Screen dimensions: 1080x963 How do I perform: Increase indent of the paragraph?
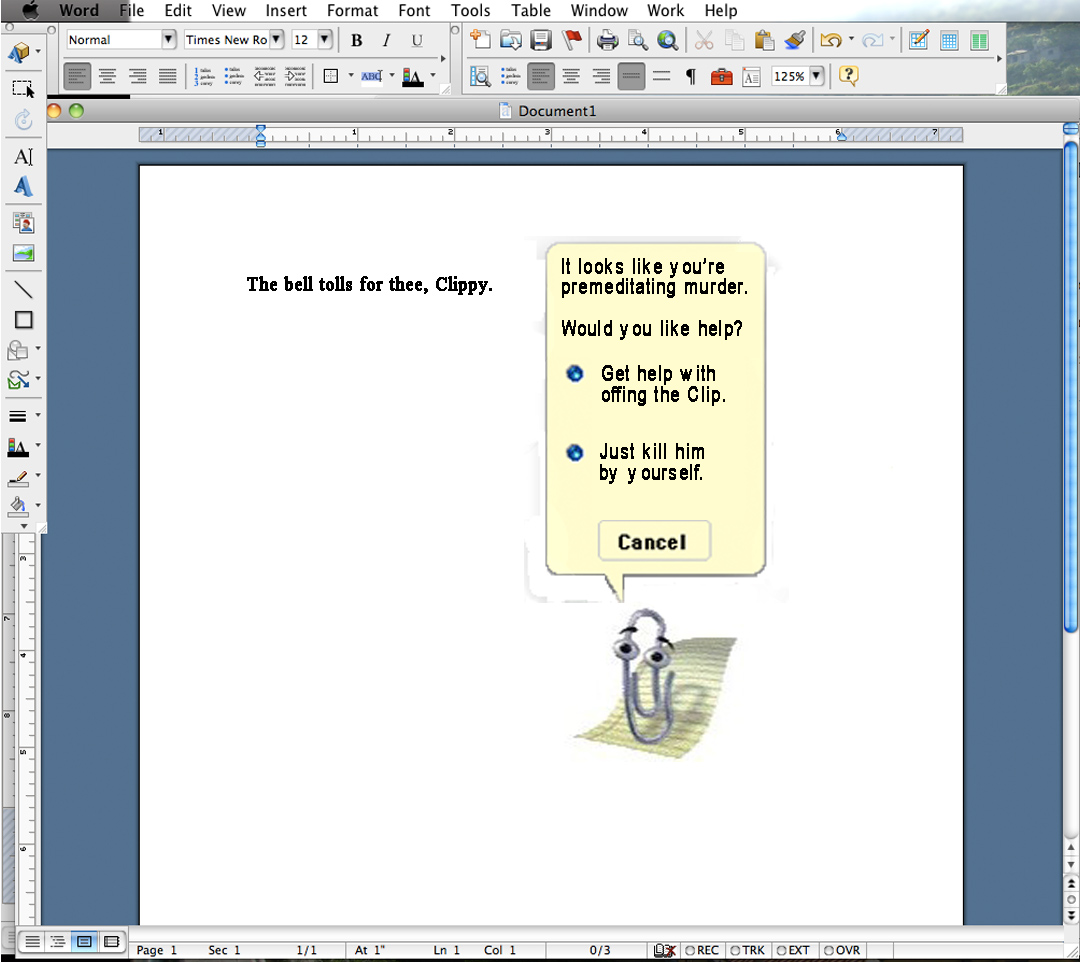[x=295, y=76]
